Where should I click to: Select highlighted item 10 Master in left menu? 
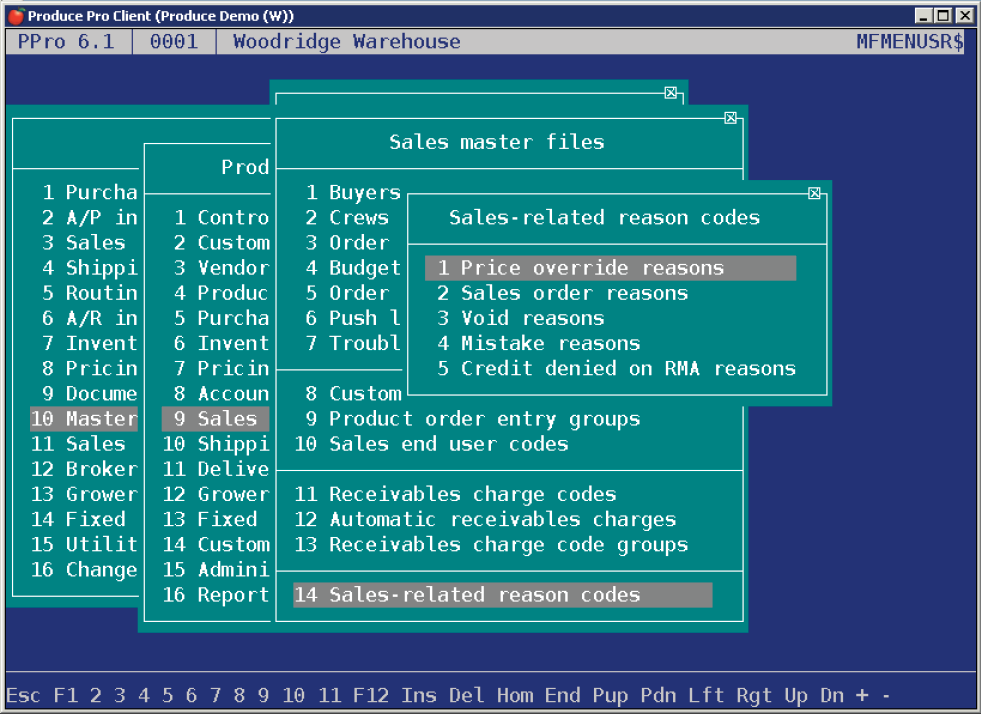coord(84,419)
